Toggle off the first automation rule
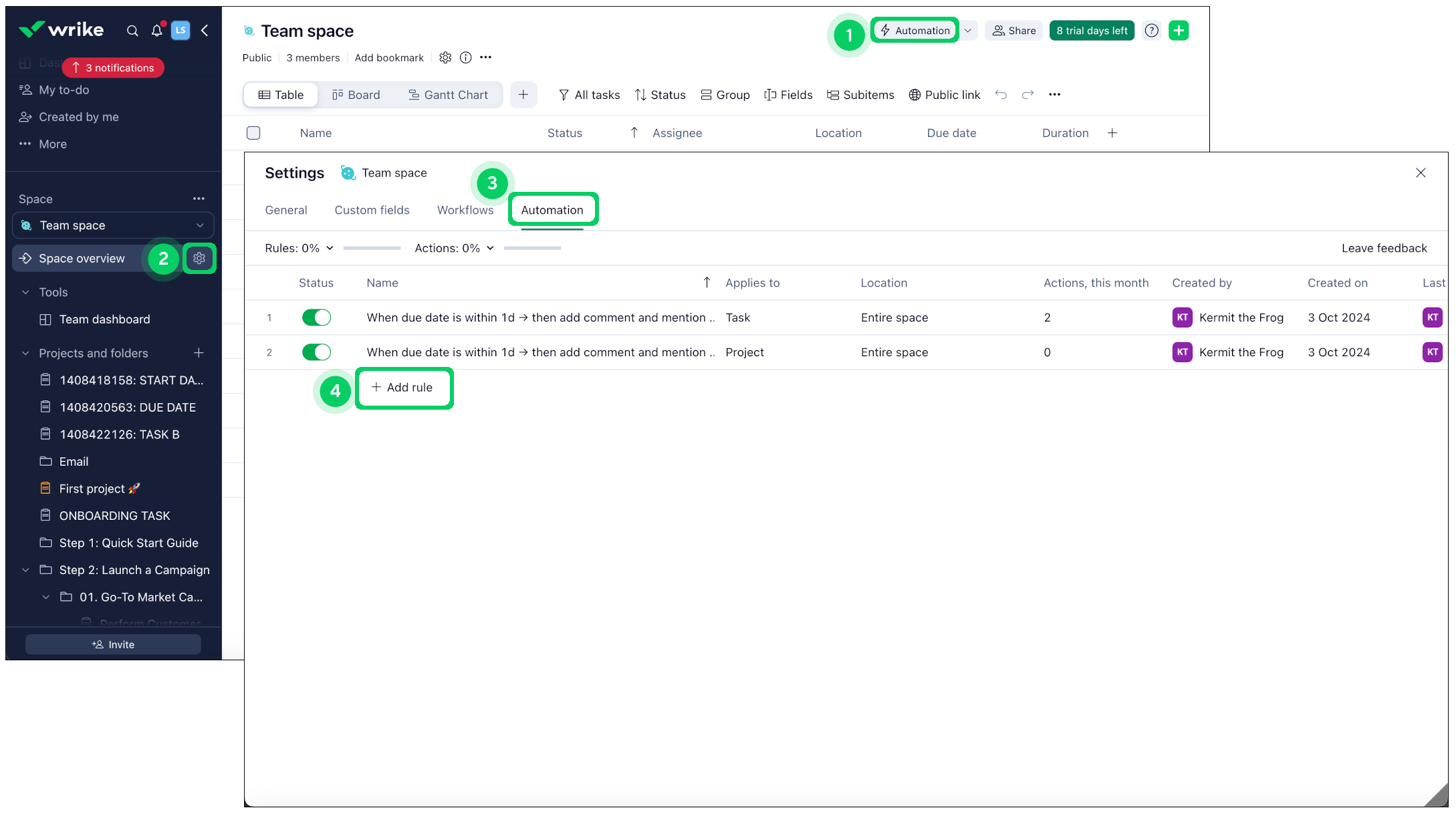The width and height of the screenshot is (1456, 814). click(316, 317)
